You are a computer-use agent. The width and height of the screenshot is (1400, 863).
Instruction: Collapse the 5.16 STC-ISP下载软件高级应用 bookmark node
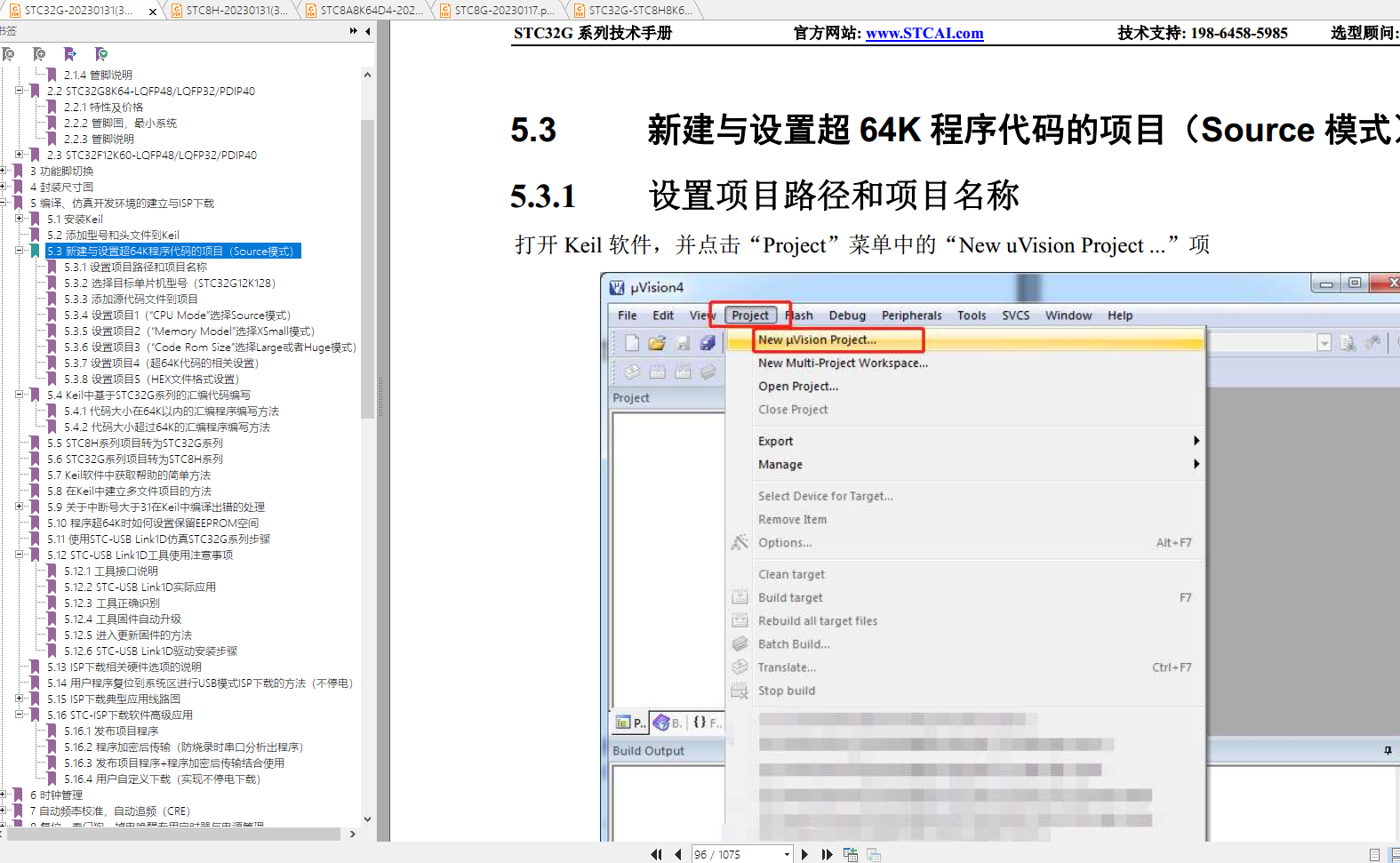point(20,715)
